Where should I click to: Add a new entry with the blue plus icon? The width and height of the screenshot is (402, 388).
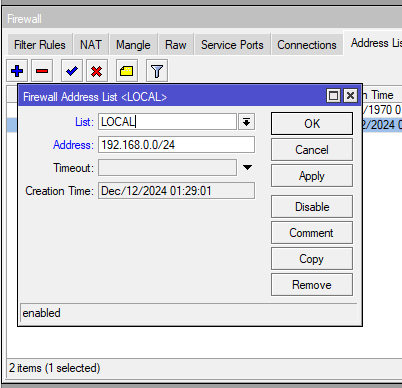click(17, 71)
